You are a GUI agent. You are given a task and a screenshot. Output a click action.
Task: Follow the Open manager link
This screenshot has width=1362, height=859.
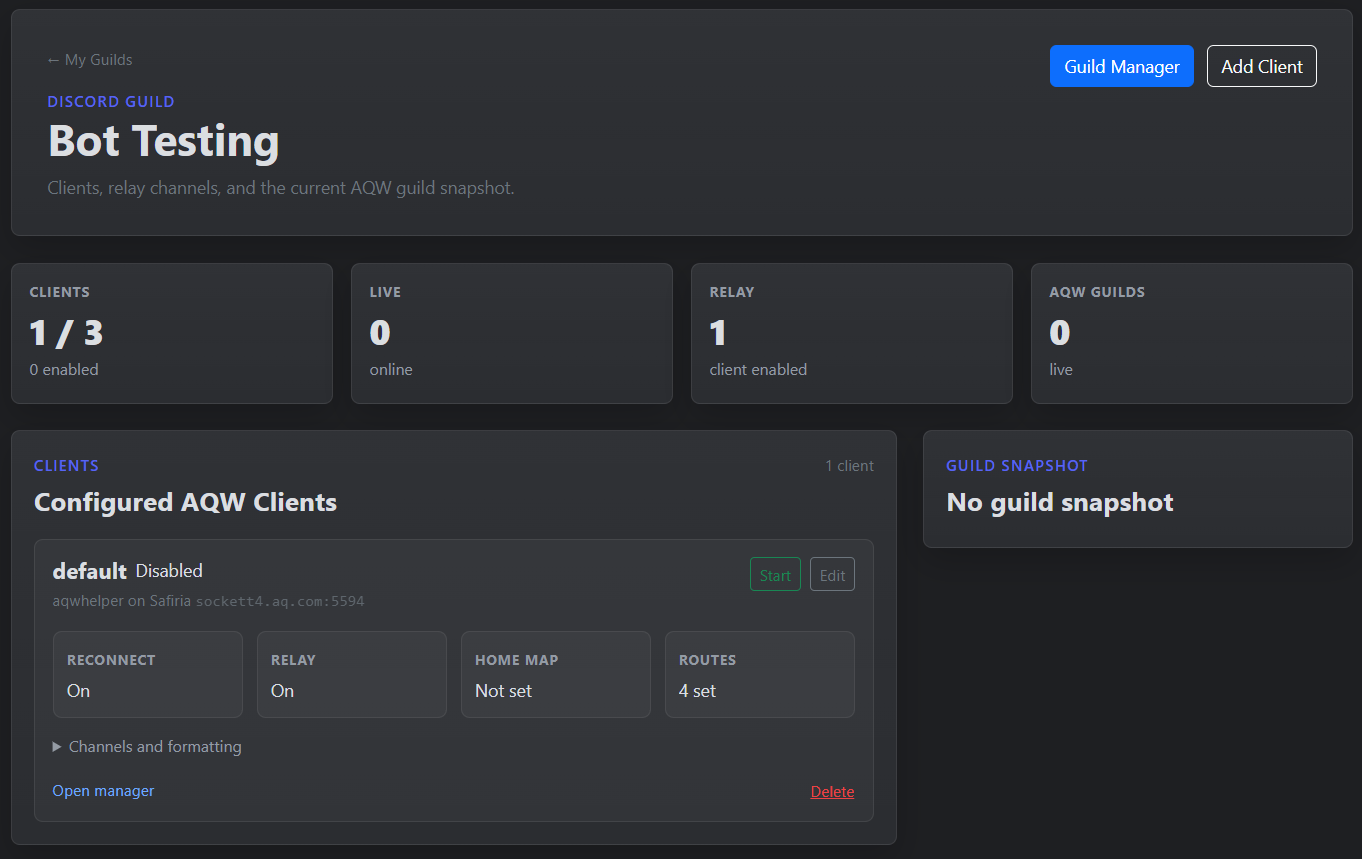(x=103, y=791)
